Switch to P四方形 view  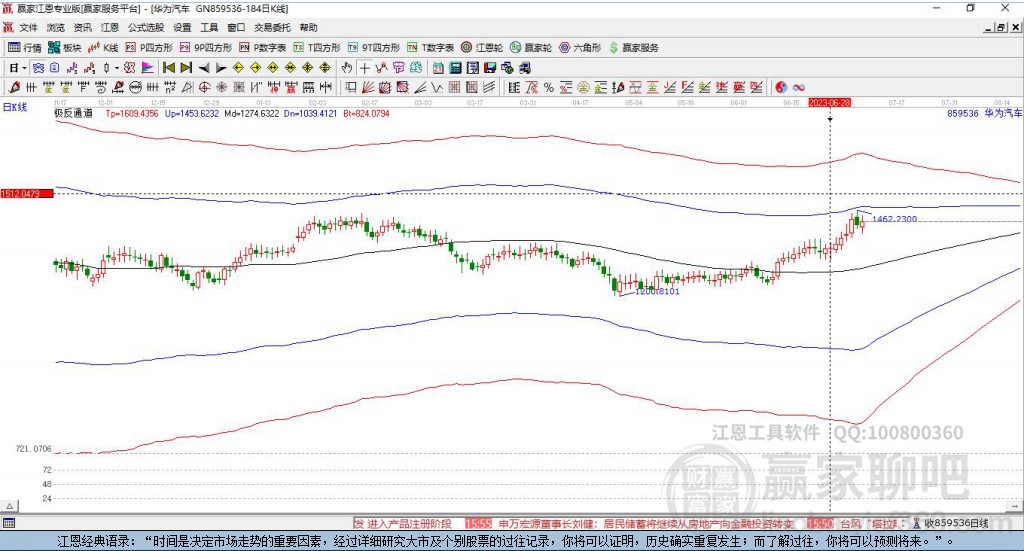pyautogui.click(x=150, y=47)
